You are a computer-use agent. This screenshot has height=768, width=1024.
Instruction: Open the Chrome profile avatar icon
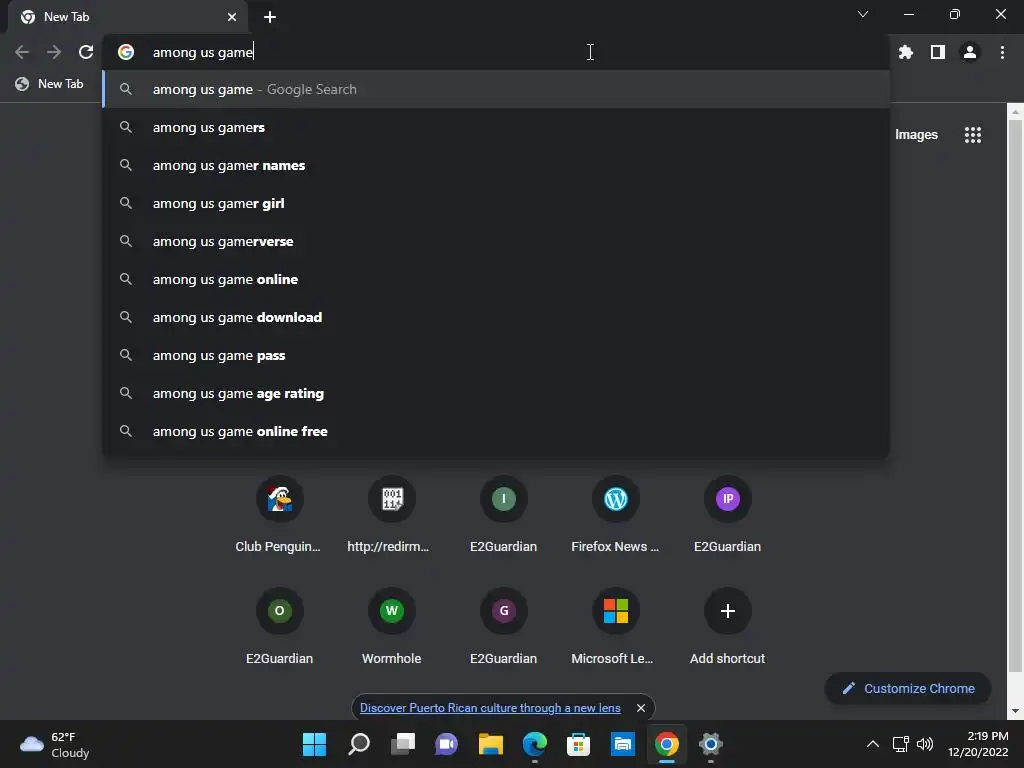[970, 52]
